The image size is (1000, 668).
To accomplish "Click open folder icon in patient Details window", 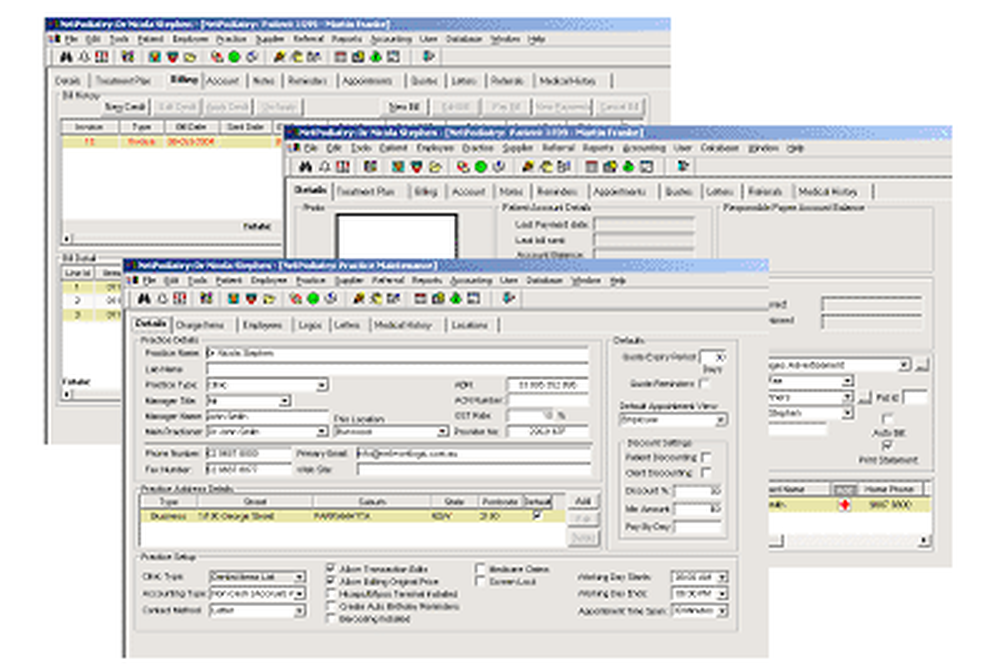I will click(x=435, y=167).
